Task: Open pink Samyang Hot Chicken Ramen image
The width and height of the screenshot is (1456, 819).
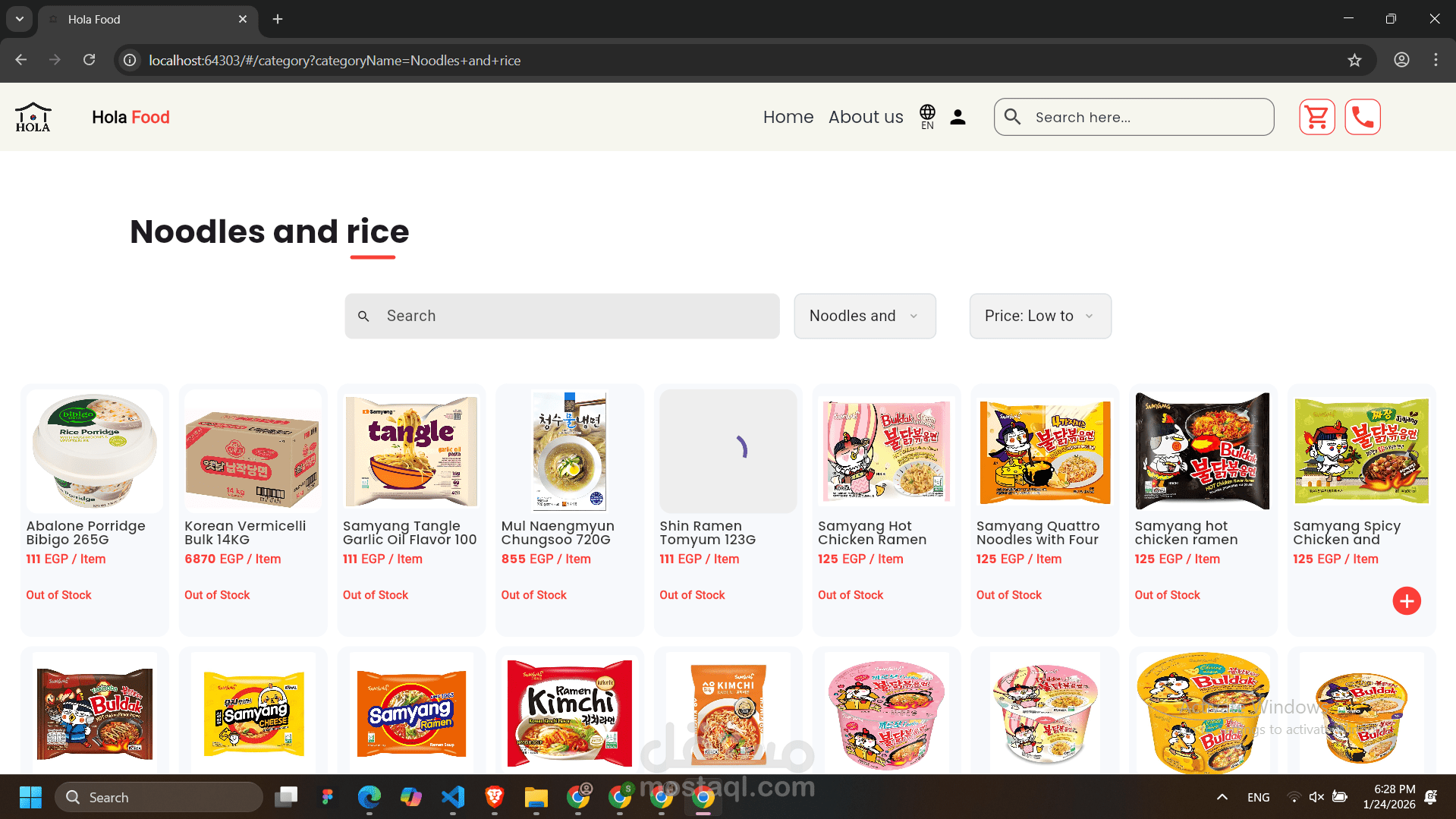Action: [886, 451]
